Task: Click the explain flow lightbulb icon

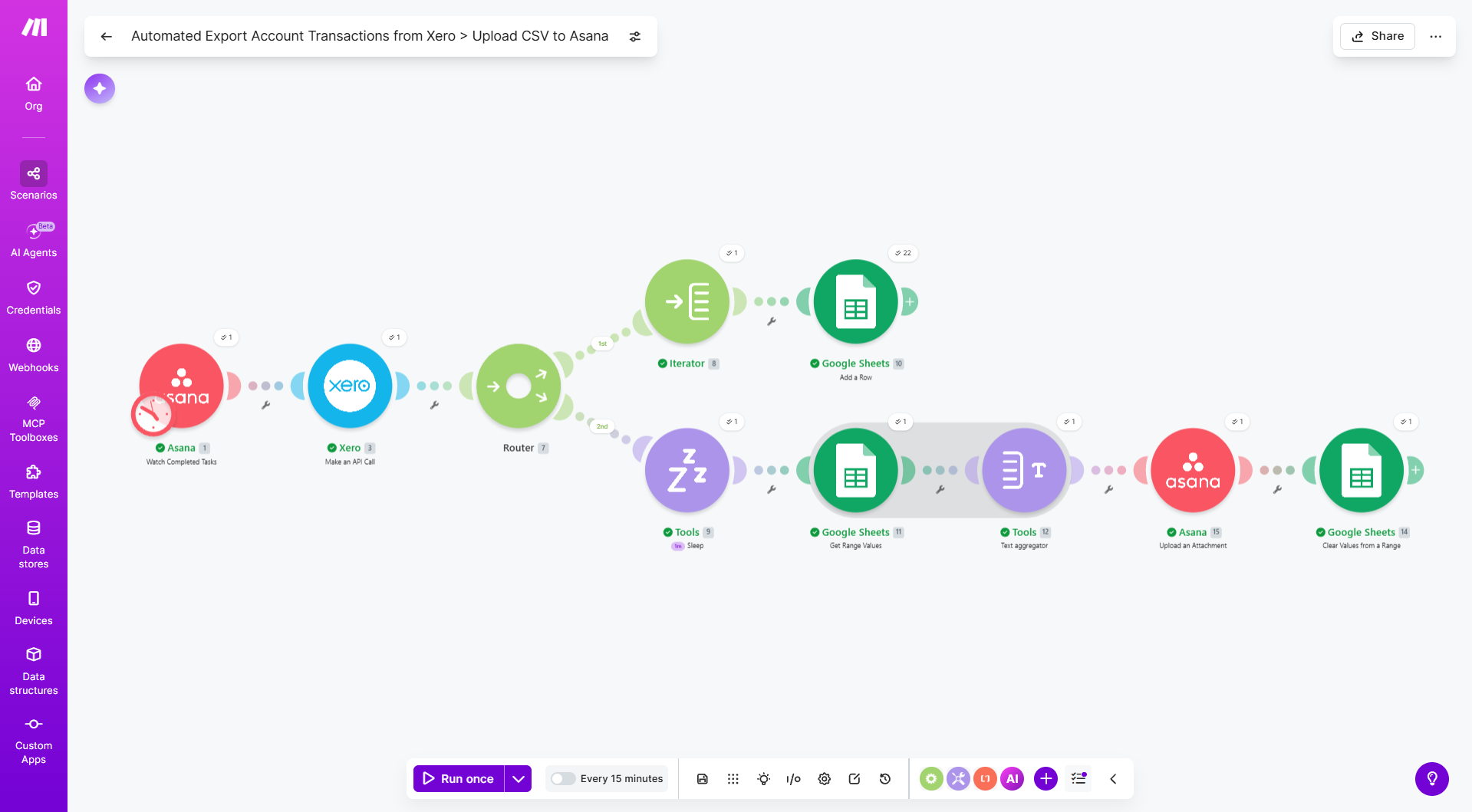Action: [x=763, y=779]
